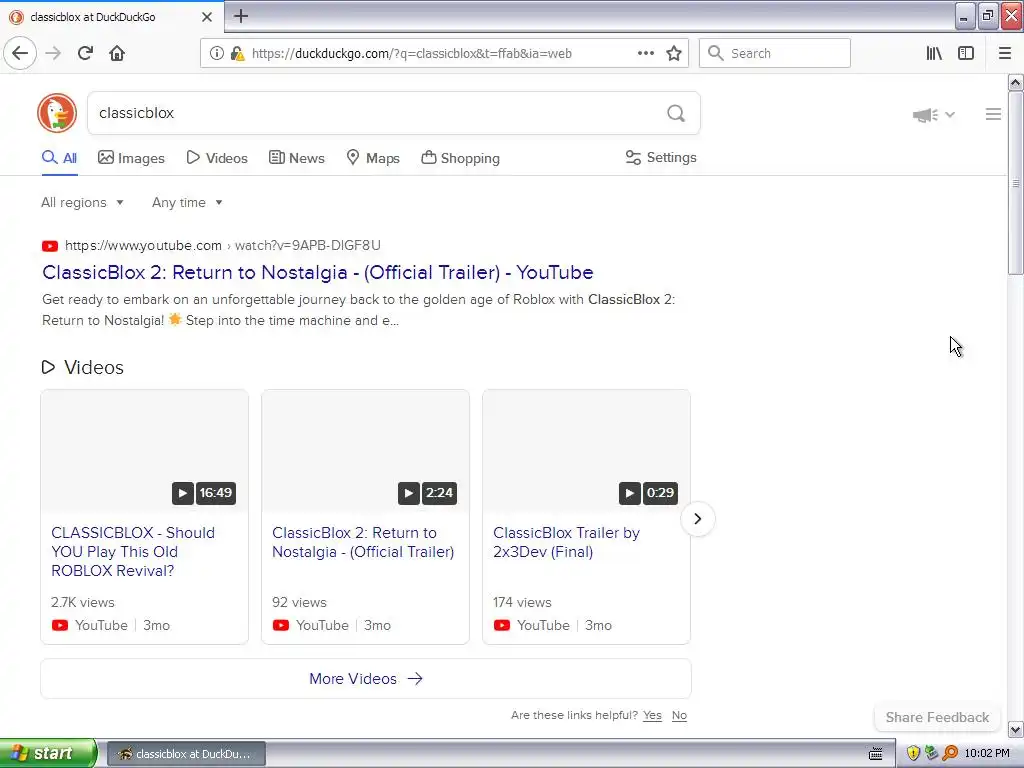This screenshot has width=1024, height=768.
Task: Click the DuckDuckGo duck logo
Action: pyautogui.click(x=57, y=113)
